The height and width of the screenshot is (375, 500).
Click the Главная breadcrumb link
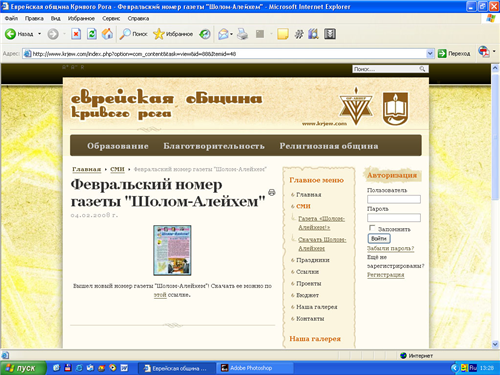coord(86,169)
